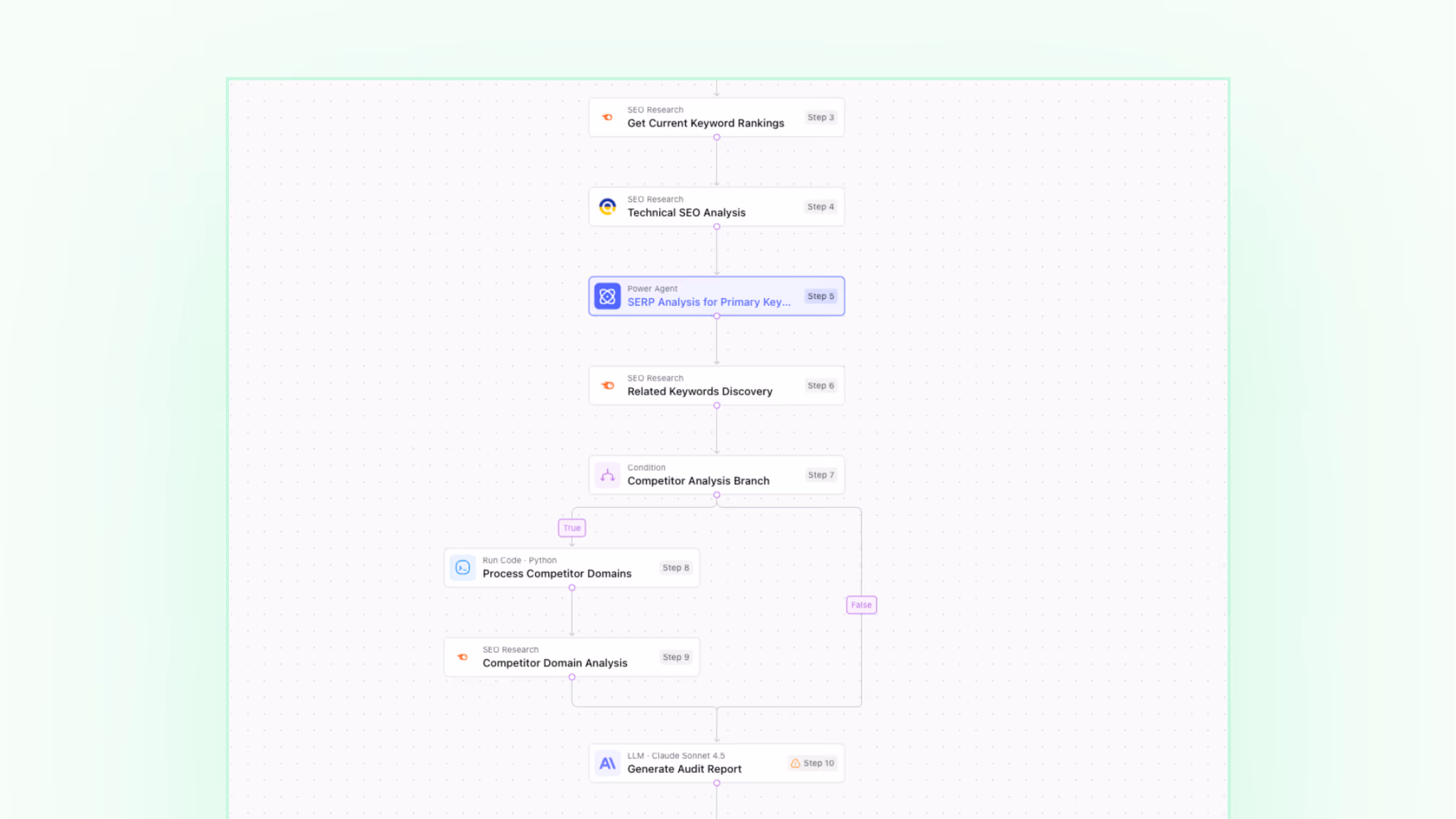This screenshot has width=1456, height=819.
Task: Click the warning icon beside Step 10
Action: [795, 763]
